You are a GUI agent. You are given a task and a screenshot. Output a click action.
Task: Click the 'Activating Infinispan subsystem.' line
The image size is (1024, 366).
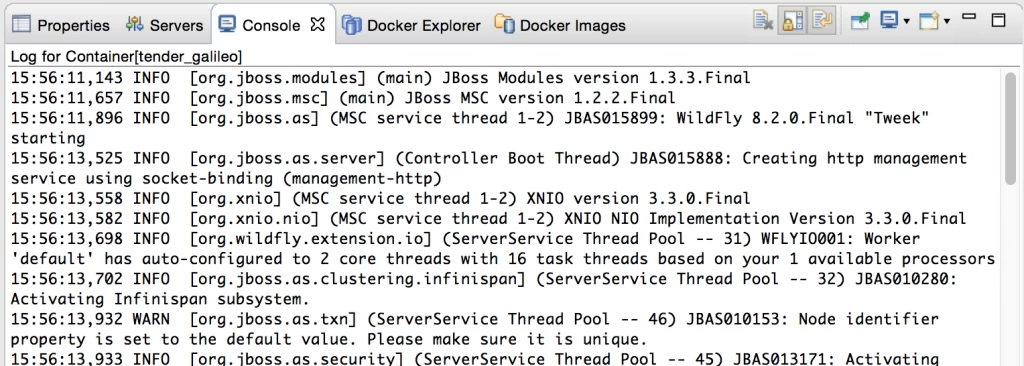pyautogui.click(x=160, y=299)
